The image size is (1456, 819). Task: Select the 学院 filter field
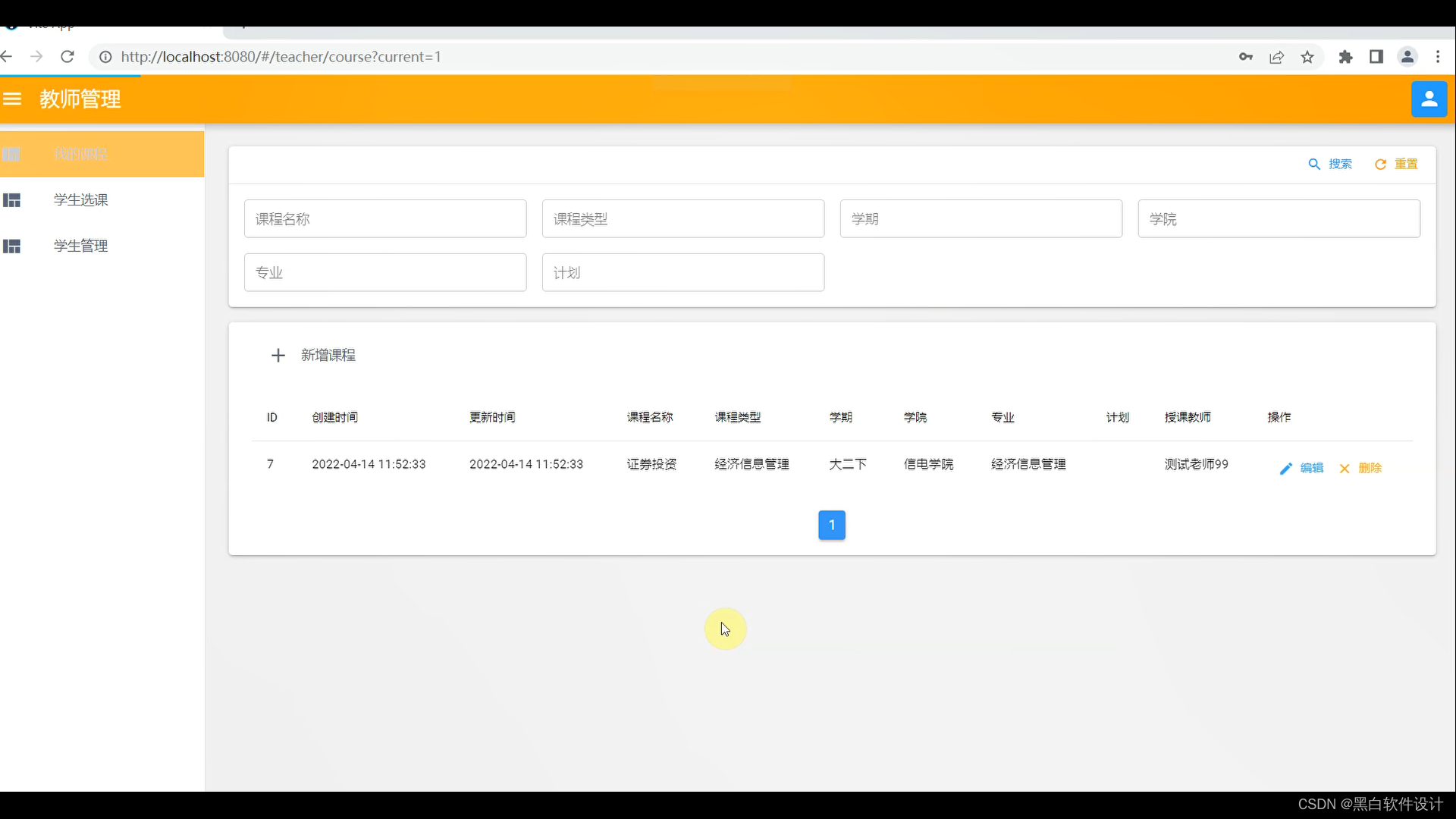click(1279, 219)
